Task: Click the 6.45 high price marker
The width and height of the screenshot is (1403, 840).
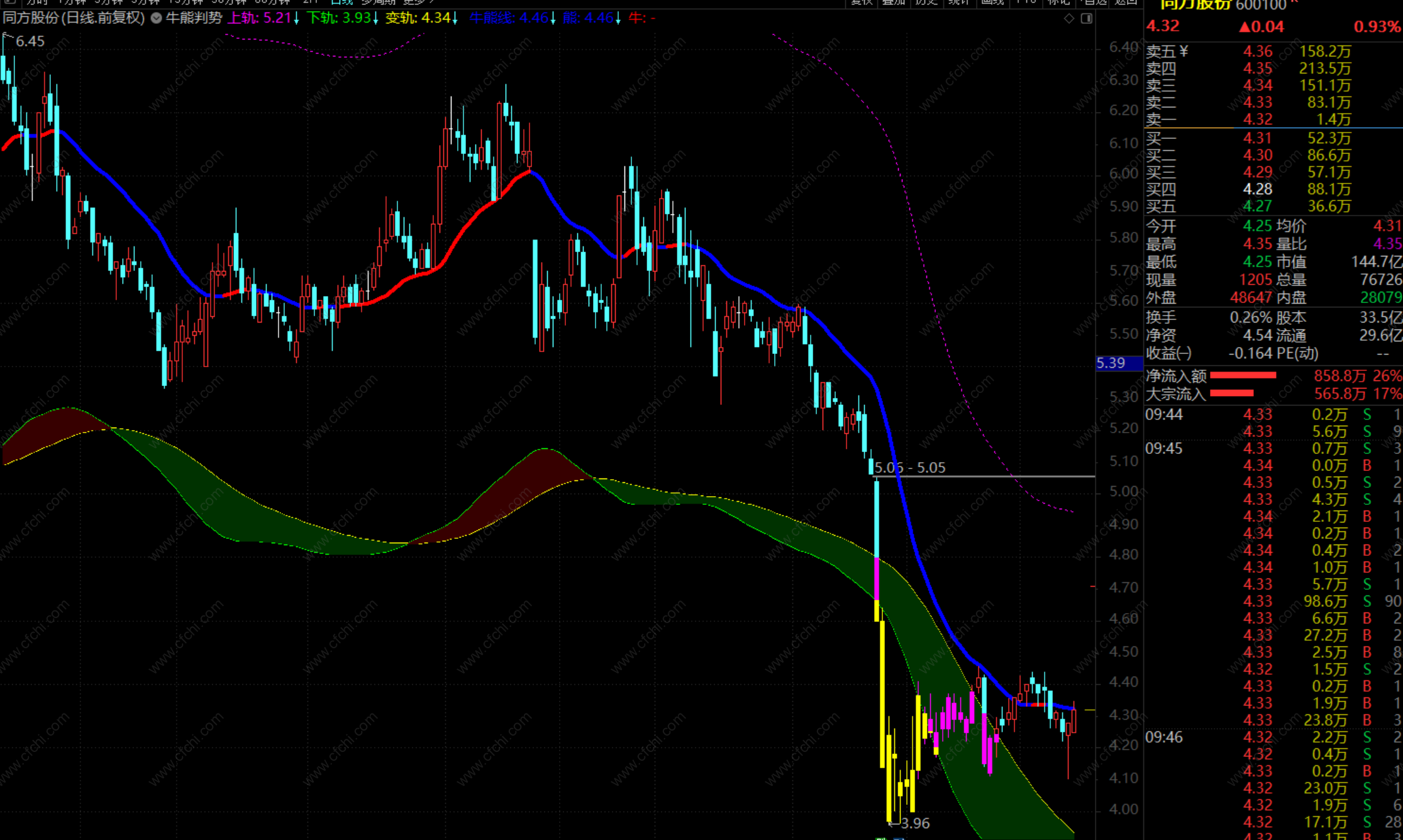Action: (30, 41)
